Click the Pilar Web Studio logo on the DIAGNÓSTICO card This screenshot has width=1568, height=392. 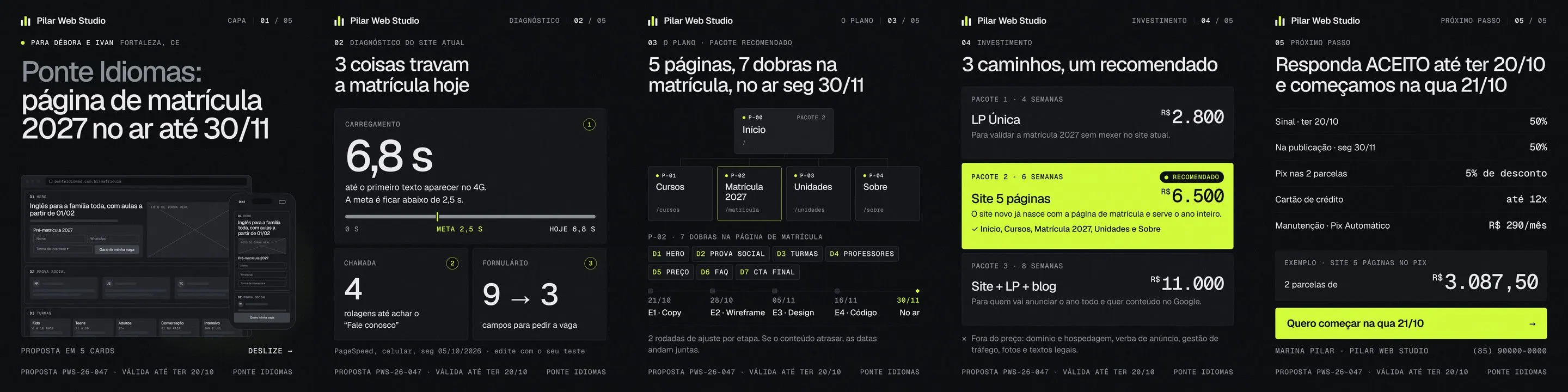point(376,21)
